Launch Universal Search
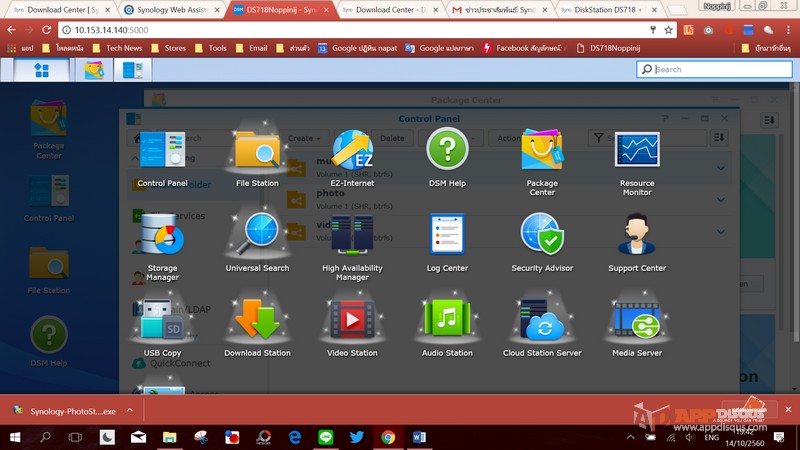The height and width of the screenshot is (450, 800). [x=257, y=243]
